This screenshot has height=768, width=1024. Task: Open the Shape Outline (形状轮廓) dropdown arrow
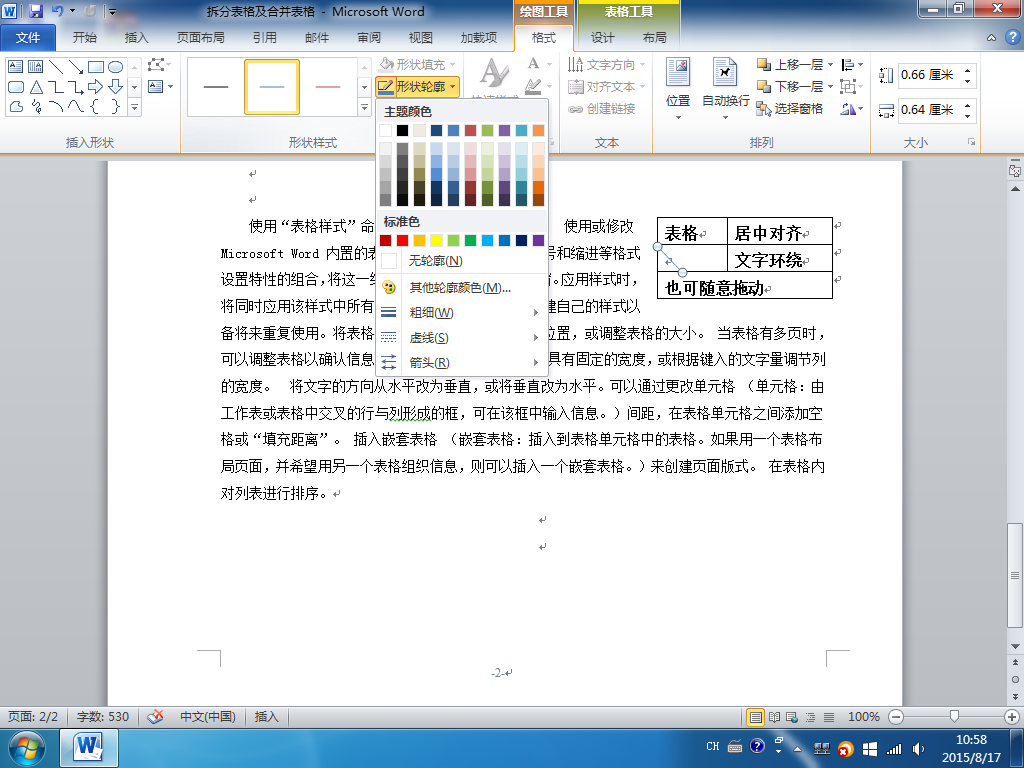453,86
